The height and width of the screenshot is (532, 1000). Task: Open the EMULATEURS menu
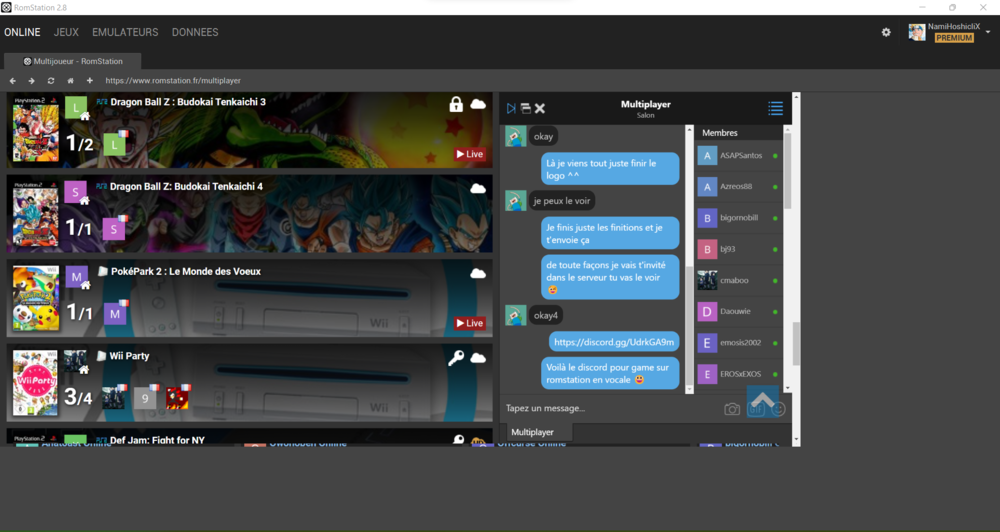(x=125, y=33)
